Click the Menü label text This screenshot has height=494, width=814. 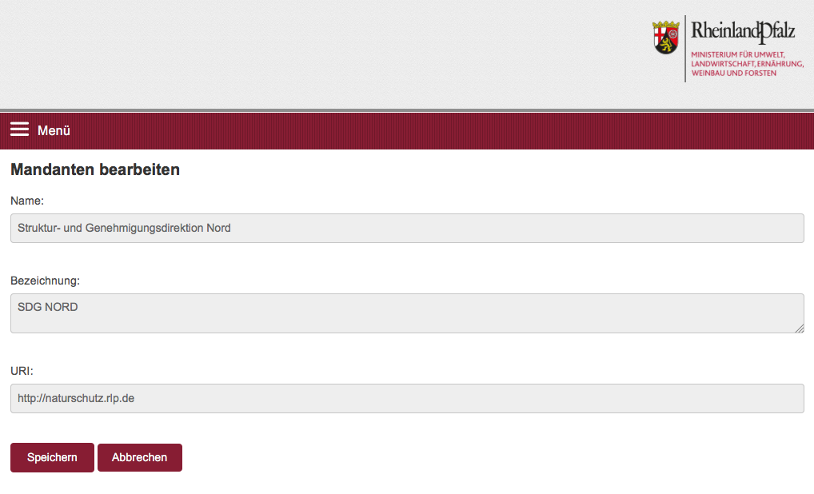pyautogui.click(x=54, y=131)
